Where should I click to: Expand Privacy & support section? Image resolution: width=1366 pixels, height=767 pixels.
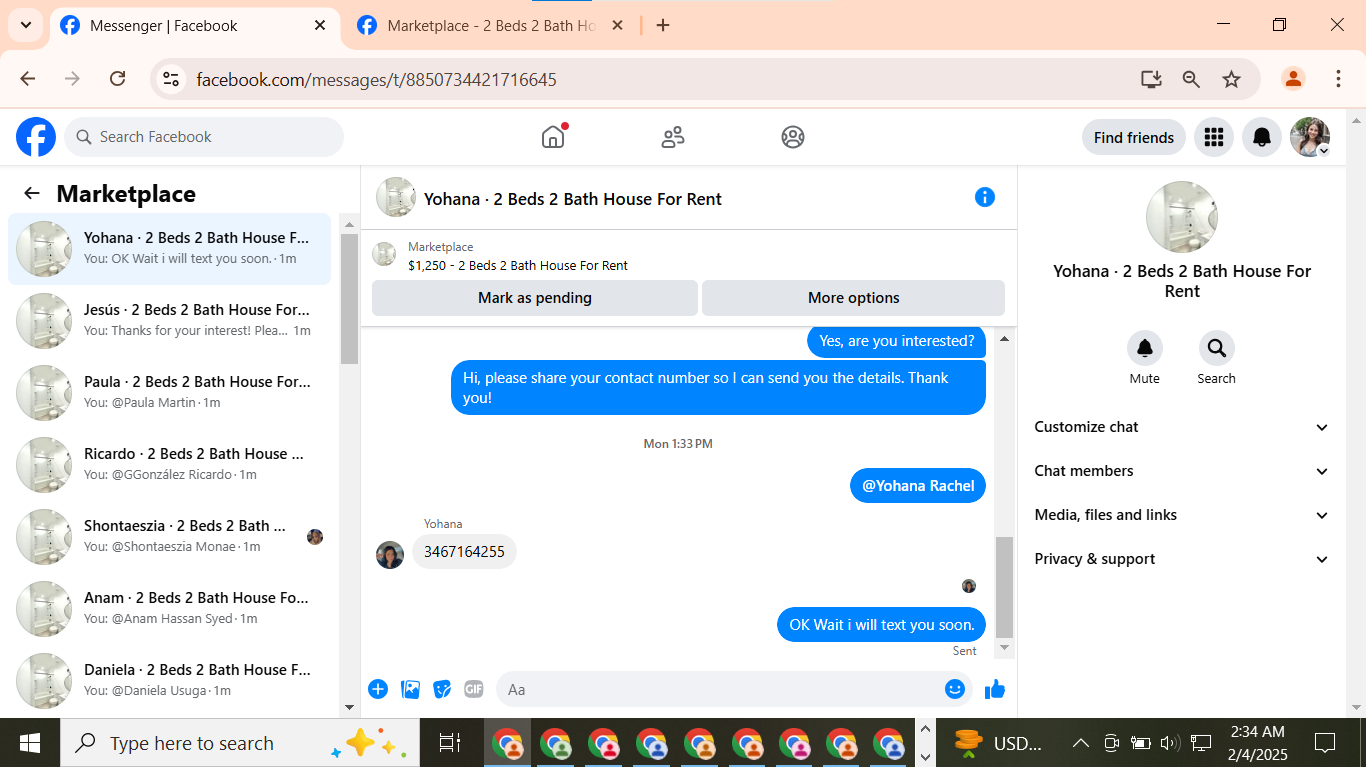pos(1182,559)
